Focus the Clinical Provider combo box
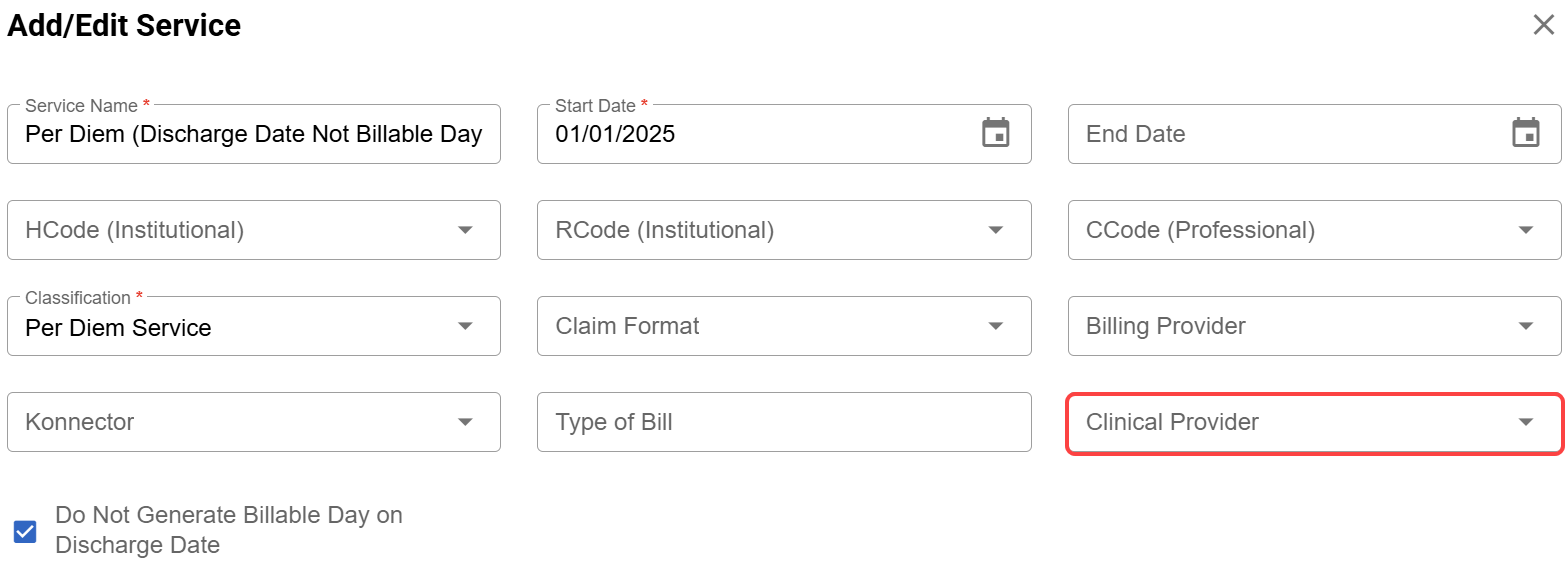 pos(1280,422)
